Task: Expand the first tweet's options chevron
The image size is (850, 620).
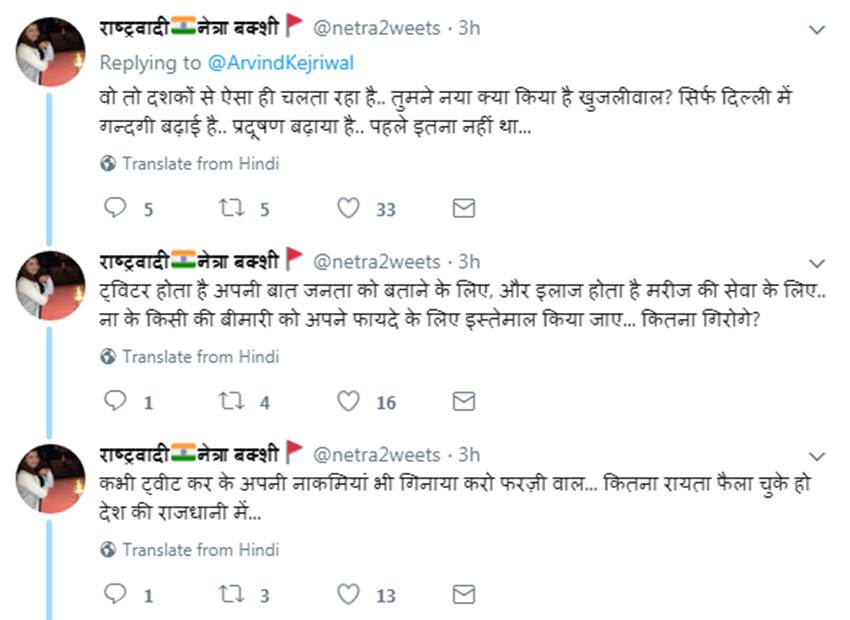Action: [817, 30]
